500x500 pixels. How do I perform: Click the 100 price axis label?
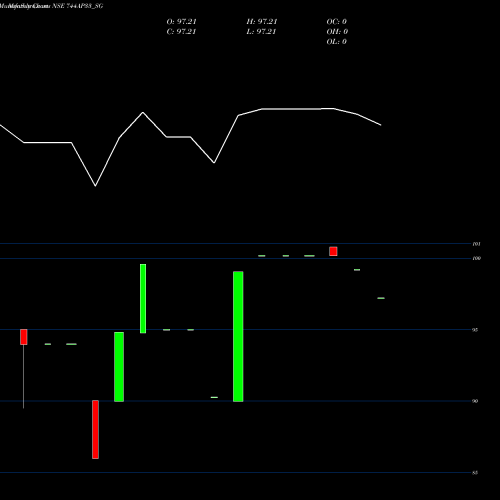tap(477, 258)
